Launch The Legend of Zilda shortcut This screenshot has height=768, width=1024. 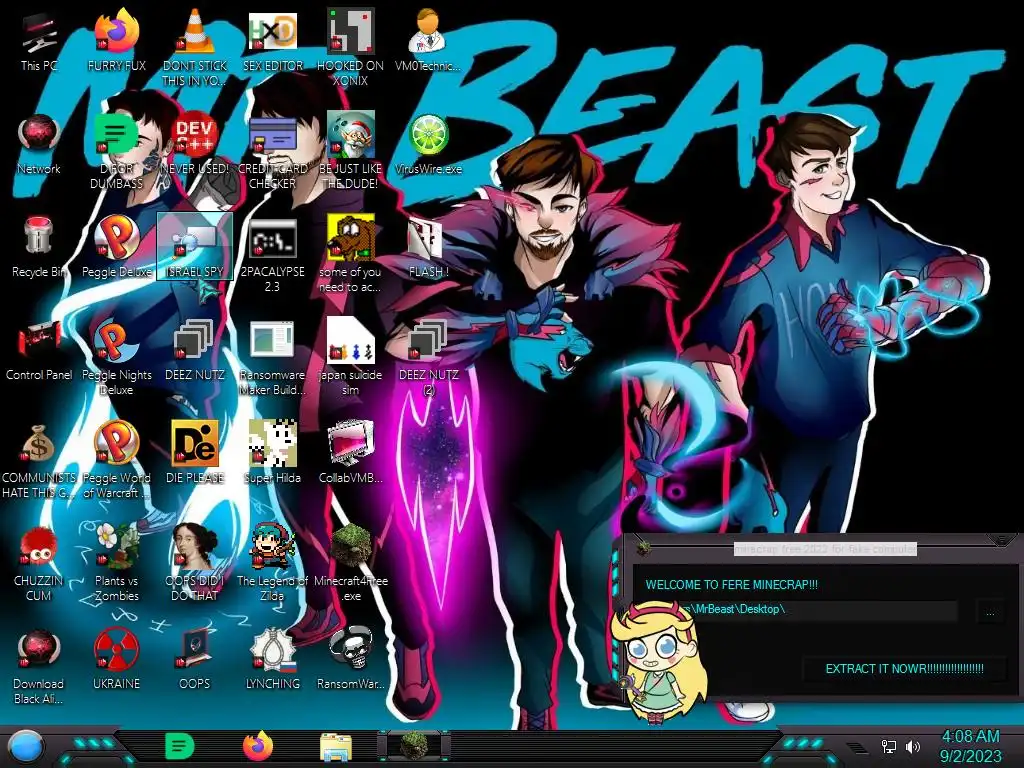coord(272,563)
